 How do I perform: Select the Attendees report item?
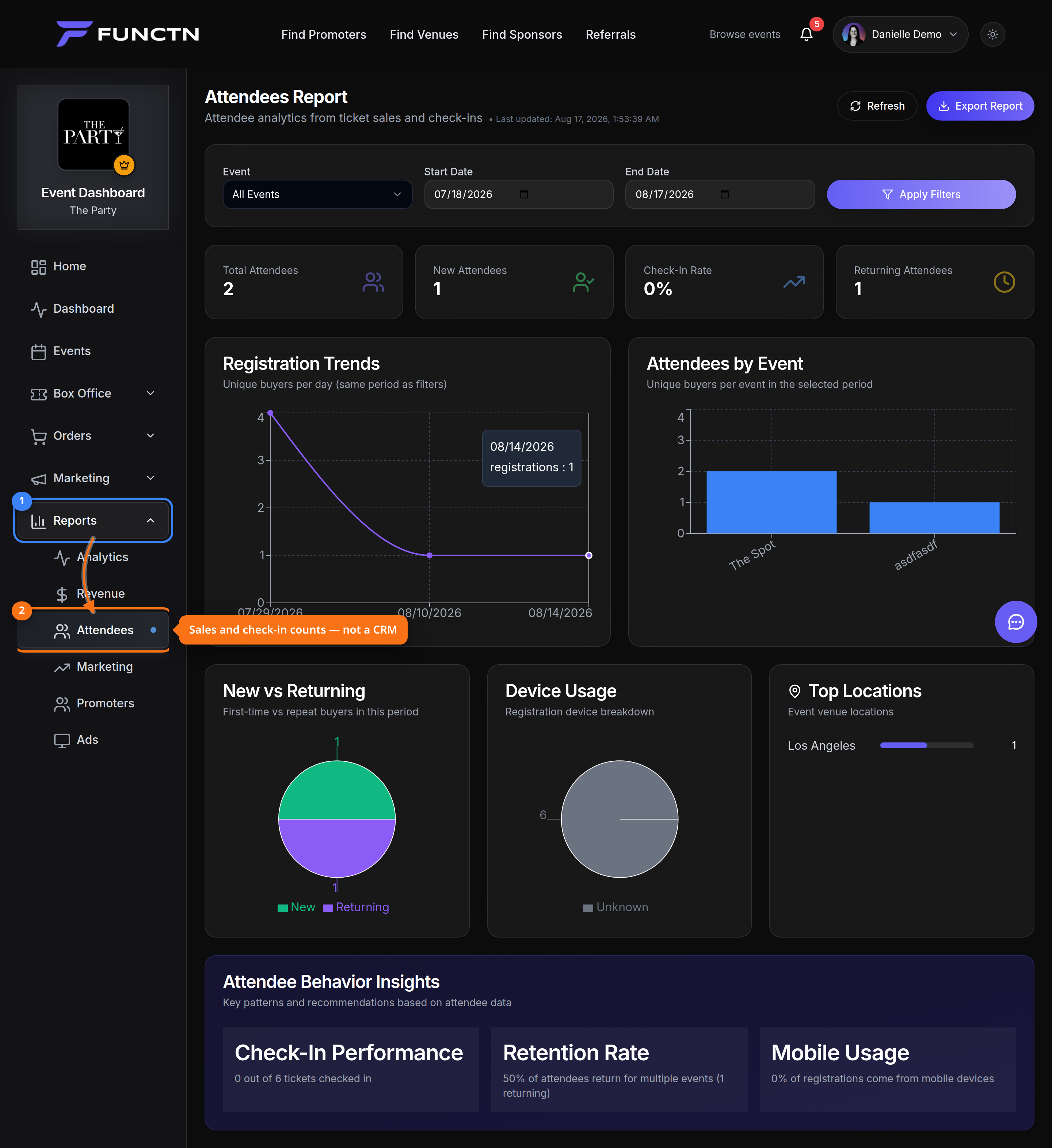click(x=94, y=630)
